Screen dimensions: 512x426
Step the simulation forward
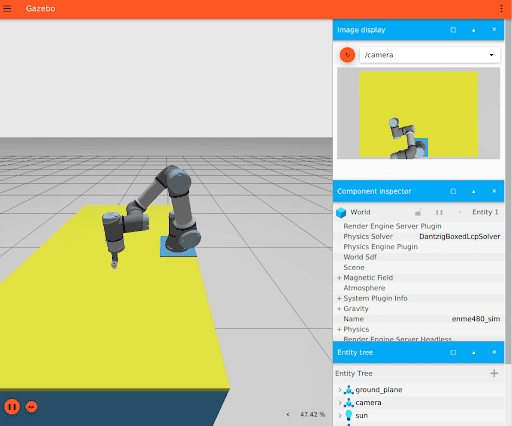[32, 407]
